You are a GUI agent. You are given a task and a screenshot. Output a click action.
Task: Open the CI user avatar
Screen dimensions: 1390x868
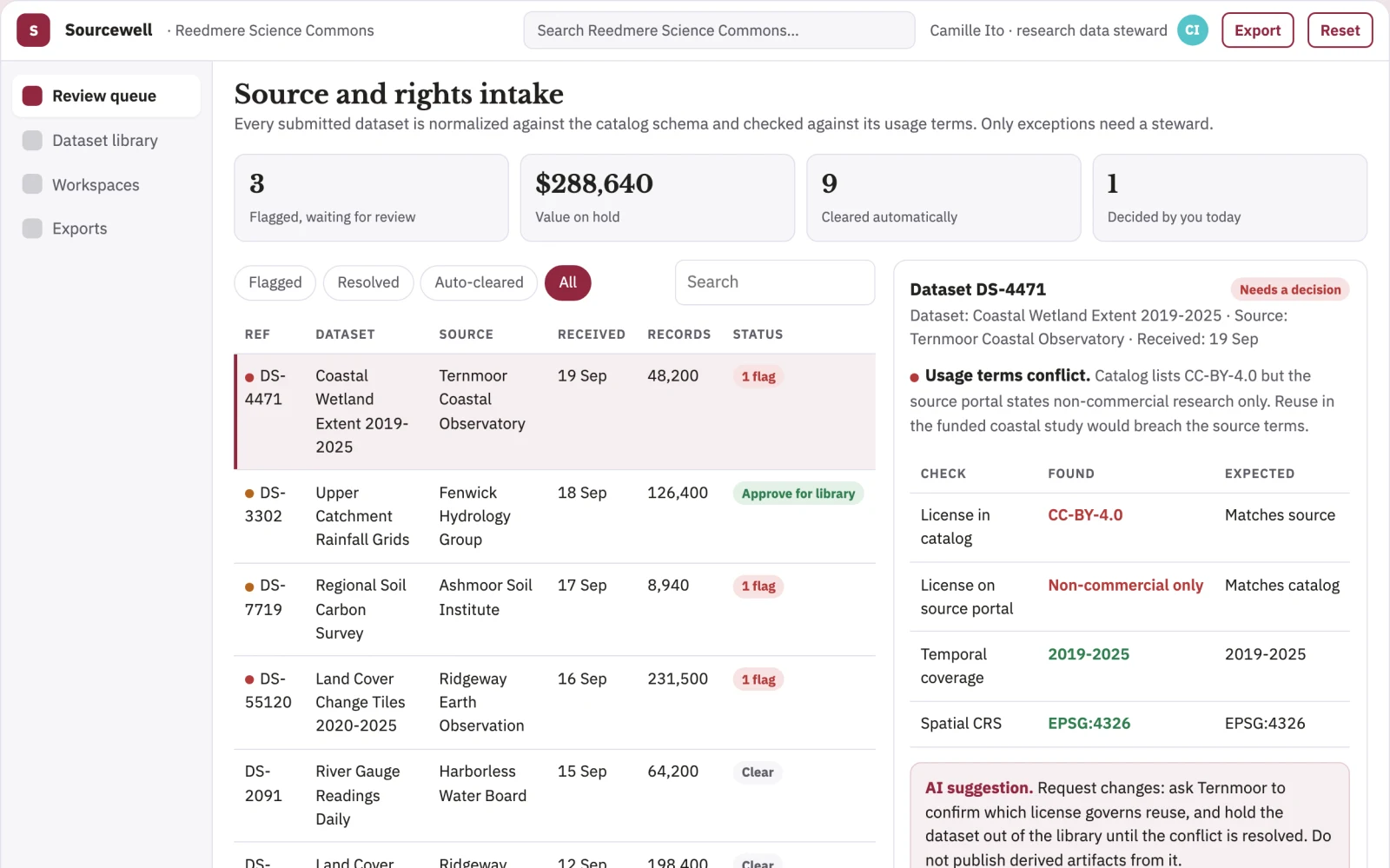point(1192,30)
